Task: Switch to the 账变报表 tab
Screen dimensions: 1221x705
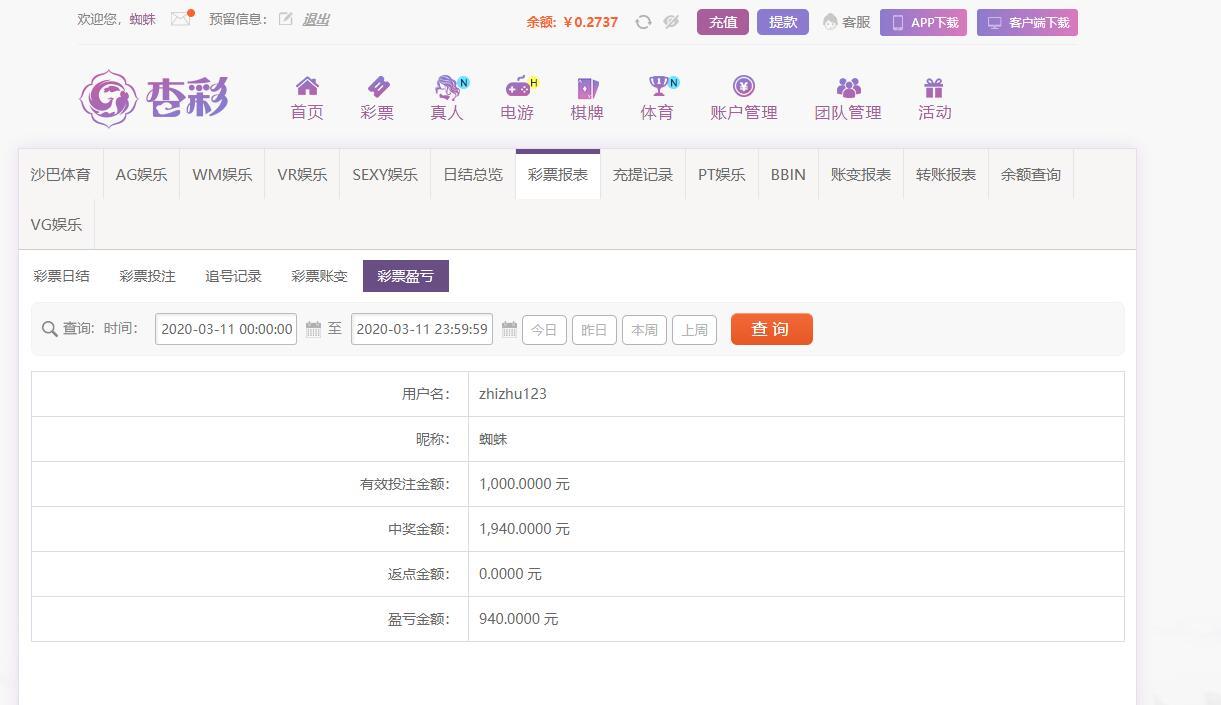Action: point(861,174)
